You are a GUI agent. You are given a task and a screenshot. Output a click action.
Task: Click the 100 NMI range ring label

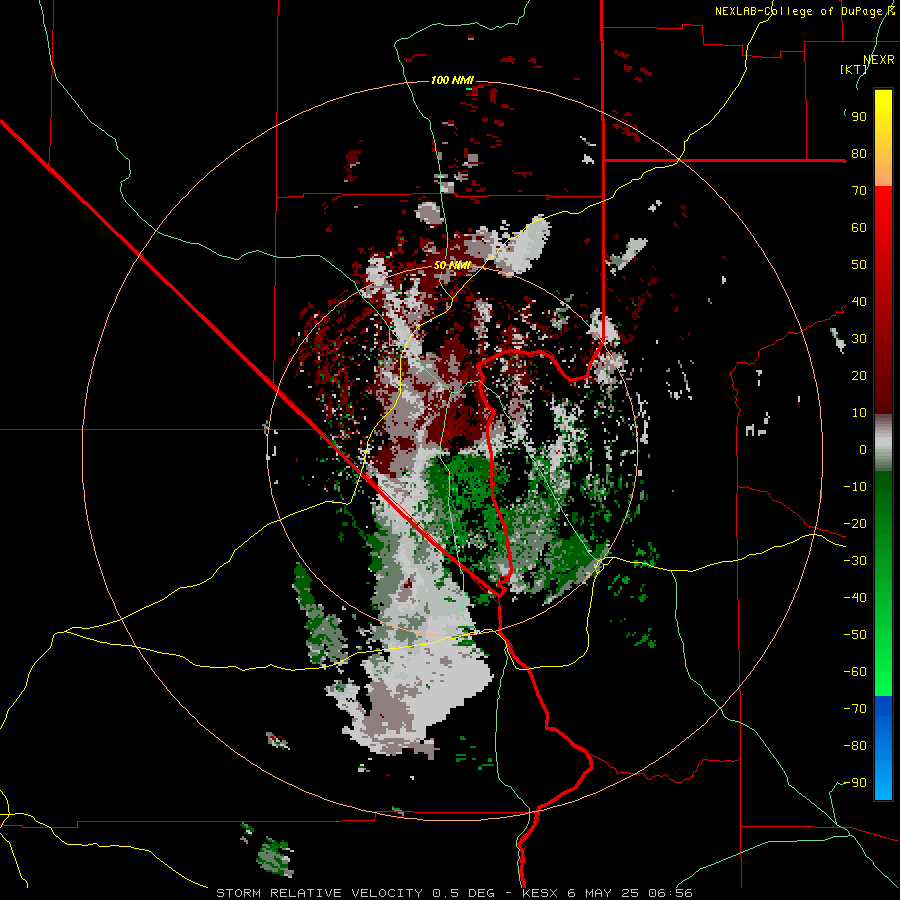(452, 80)
